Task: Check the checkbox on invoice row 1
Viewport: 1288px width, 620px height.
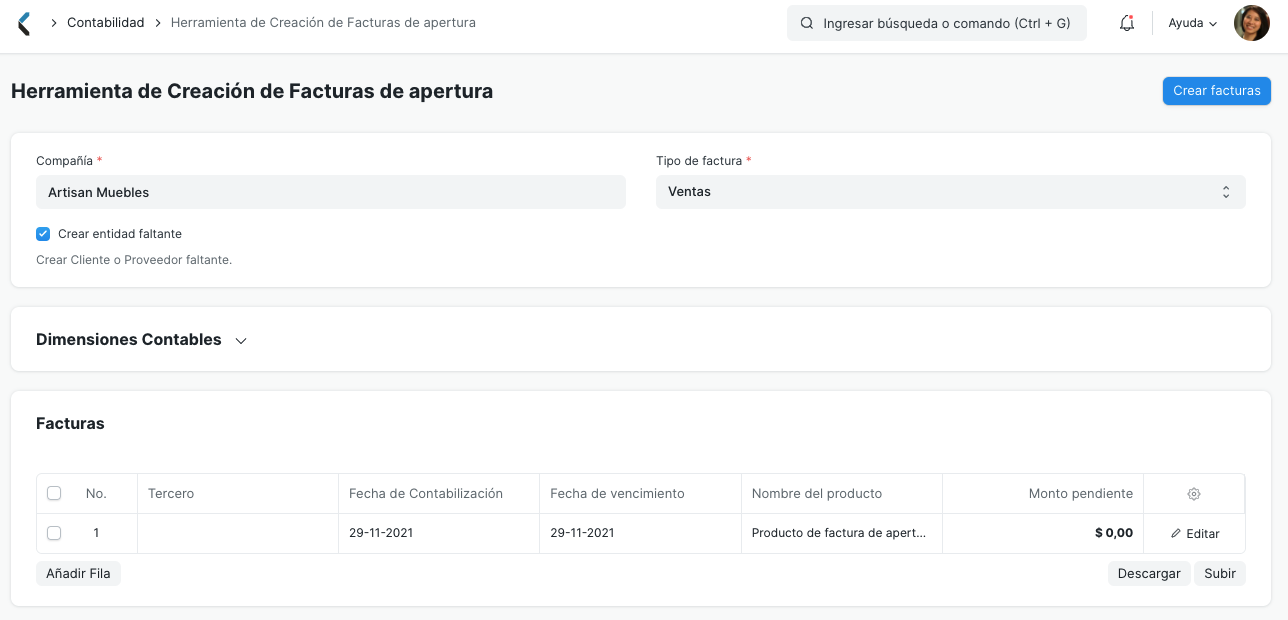Action: coord(54,533)
